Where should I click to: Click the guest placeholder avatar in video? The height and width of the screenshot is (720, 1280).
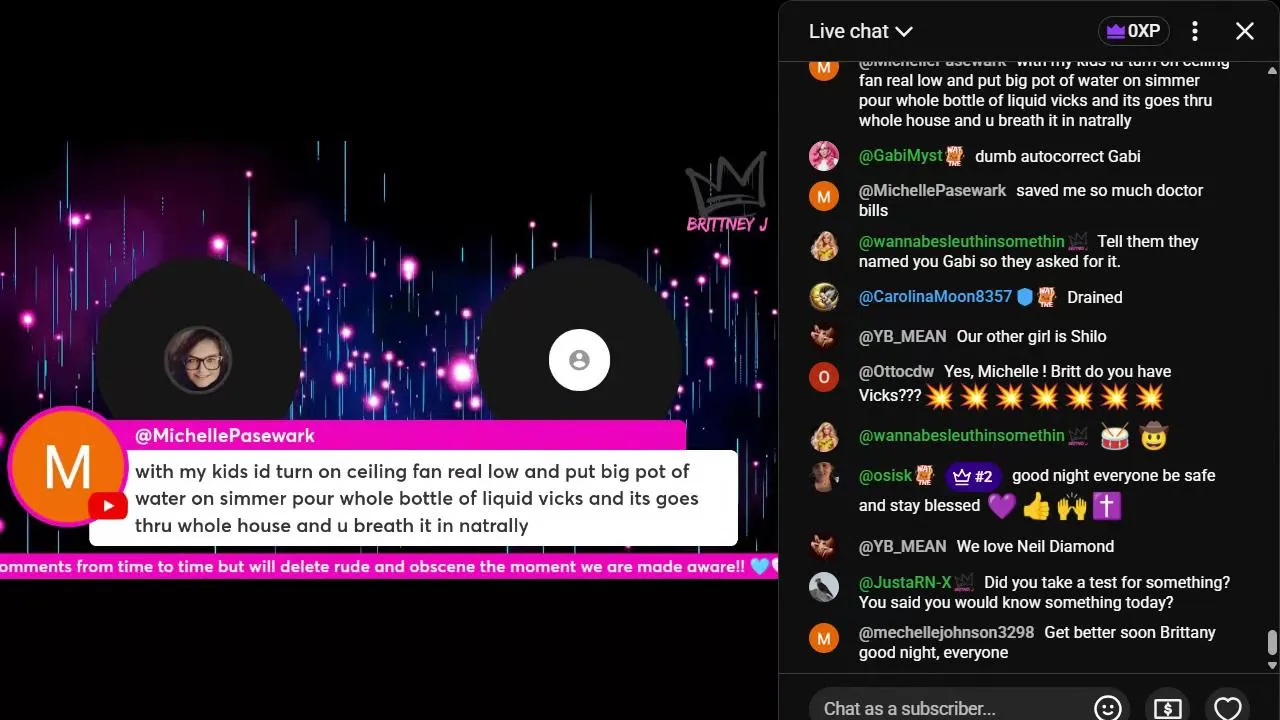coord(579,360)
